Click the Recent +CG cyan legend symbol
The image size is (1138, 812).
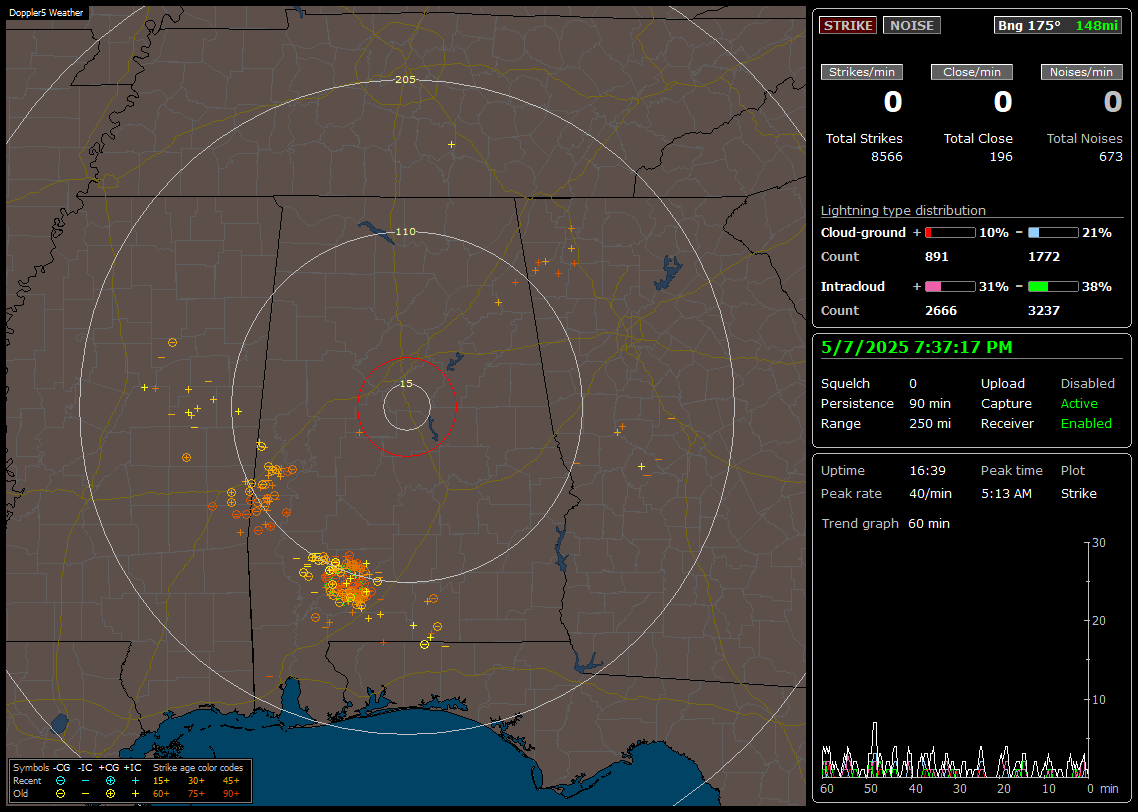(110, 781)
